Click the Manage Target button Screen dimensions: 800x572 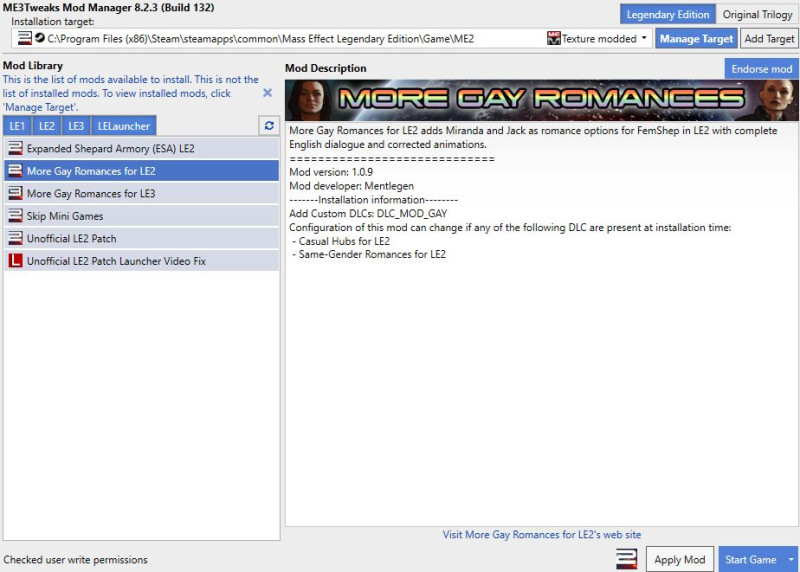click(x=696, y=39)
